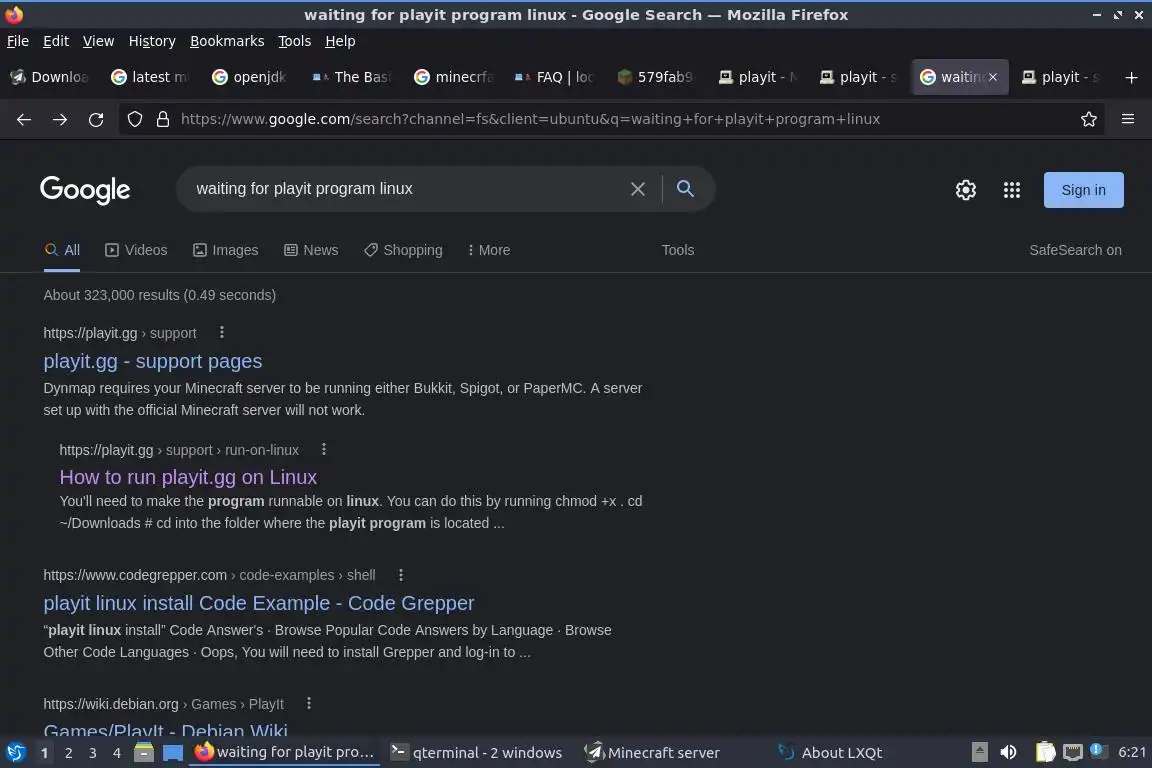
Task: Click the removable media tray icon
Action: point(979,752)
